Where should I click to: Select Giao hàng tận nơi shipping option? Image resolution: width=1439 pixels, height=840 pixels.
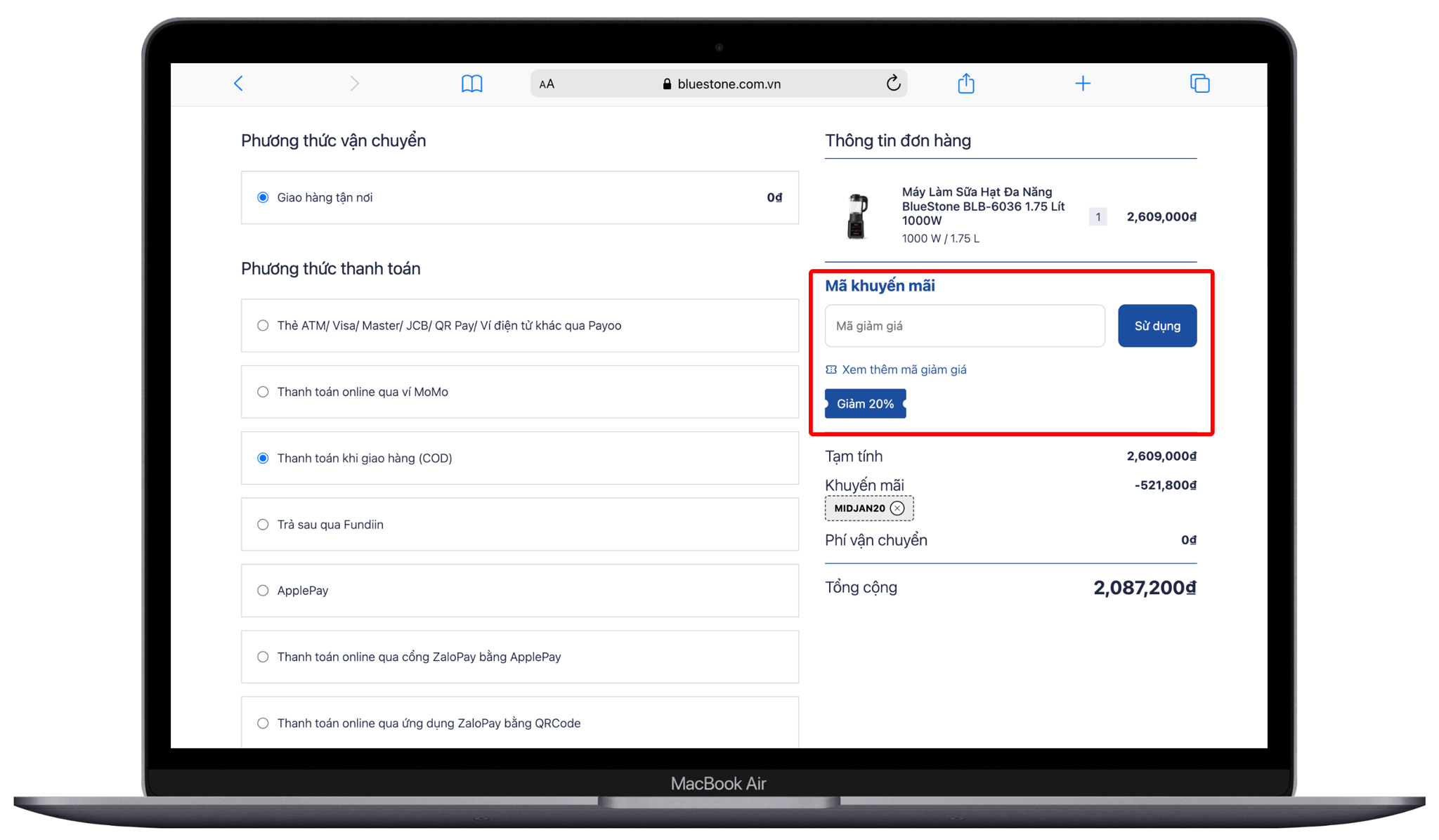coord(263,197)
